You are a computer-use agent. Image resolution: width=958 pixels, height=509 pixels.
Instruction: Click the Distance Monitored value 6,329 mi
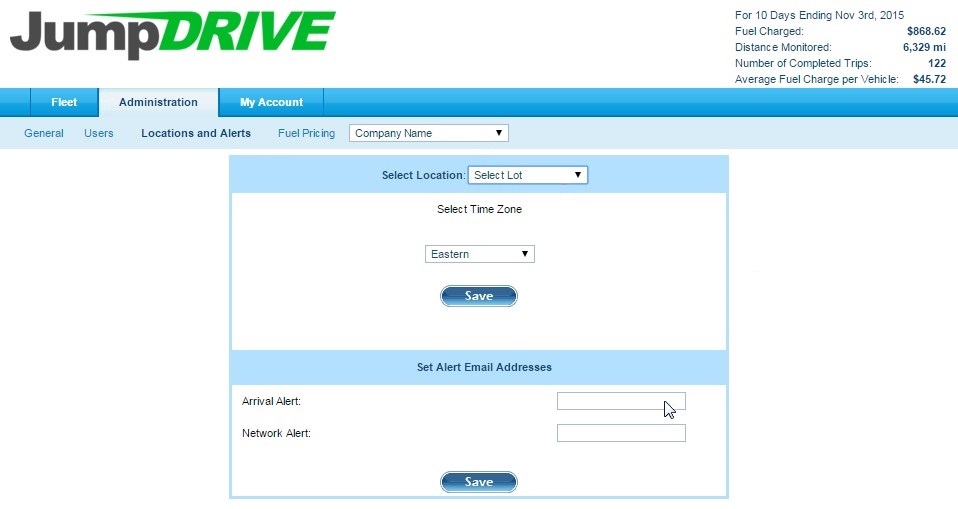click(924, 47)
